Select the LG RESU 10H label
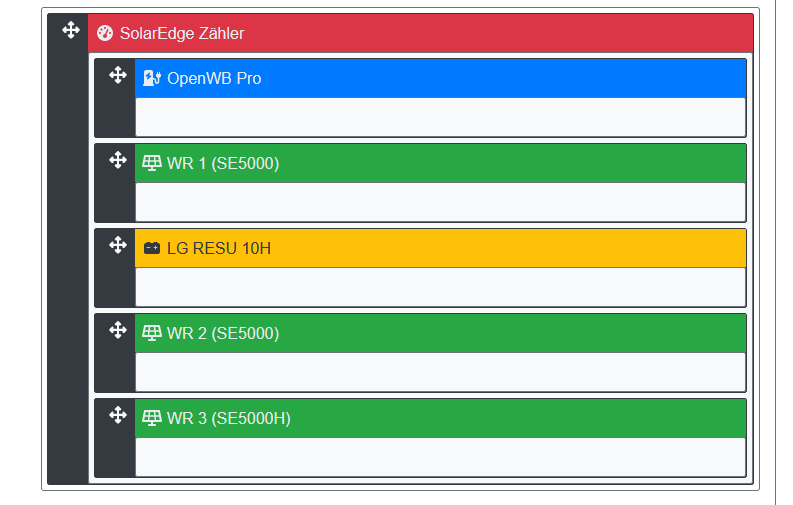The width and height of the screenshot is (793, 505). (x=219, y=248)
